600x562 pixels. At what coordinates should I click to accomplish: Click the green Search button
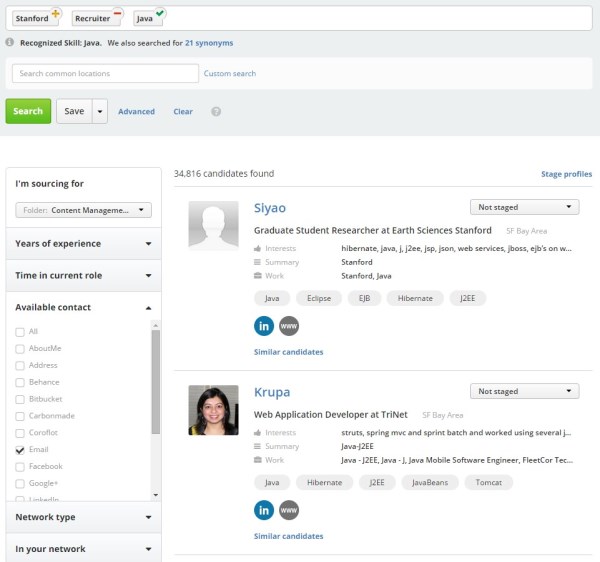[x=28, y=111]
